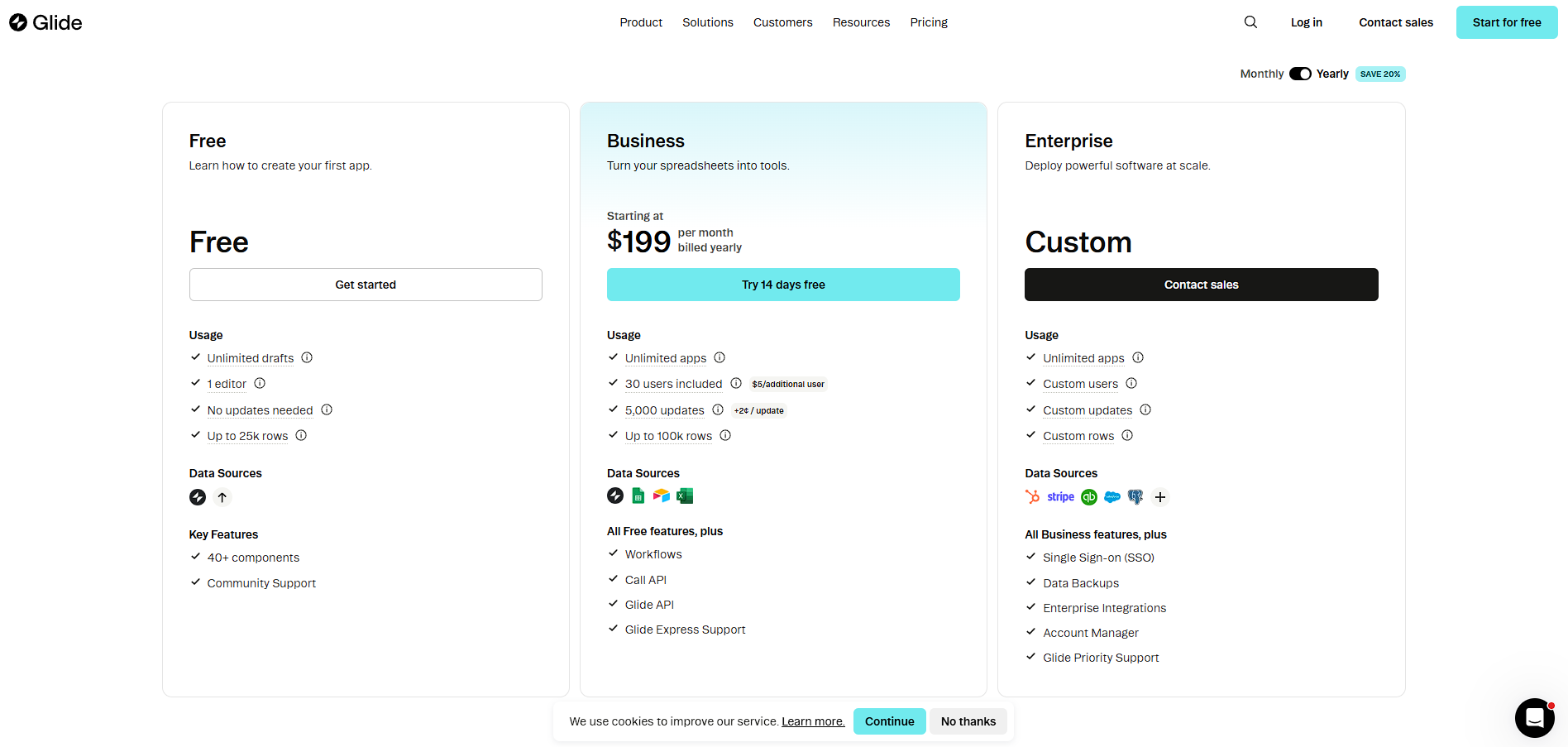Click the info icon next to 30 users included
Image resolution: width=1568 pixels, height=747 pixels.
(x=736, y=383)
